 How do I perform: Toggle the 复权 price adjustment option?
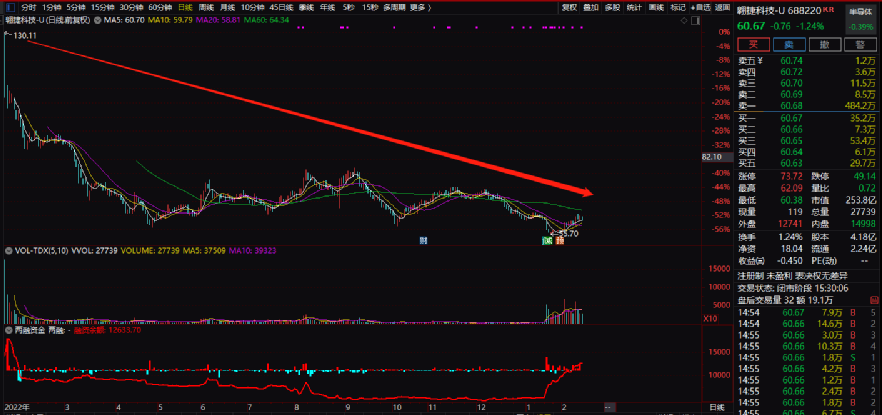(x=569, y=6)
